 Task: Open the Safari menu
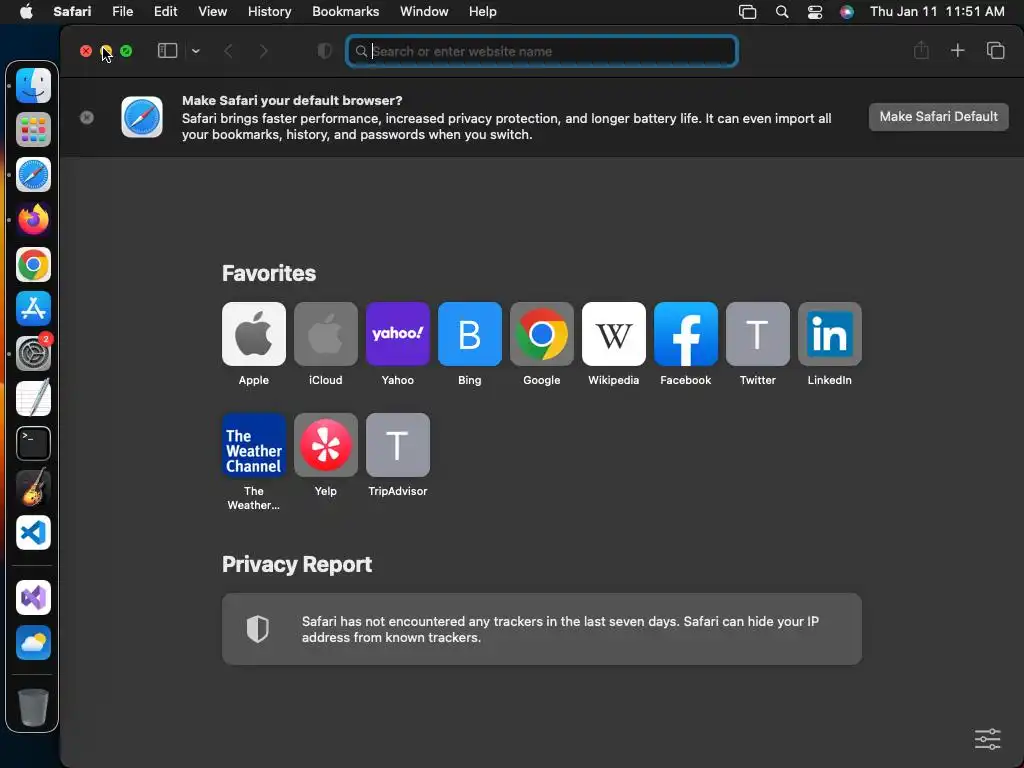pos(72,12)
